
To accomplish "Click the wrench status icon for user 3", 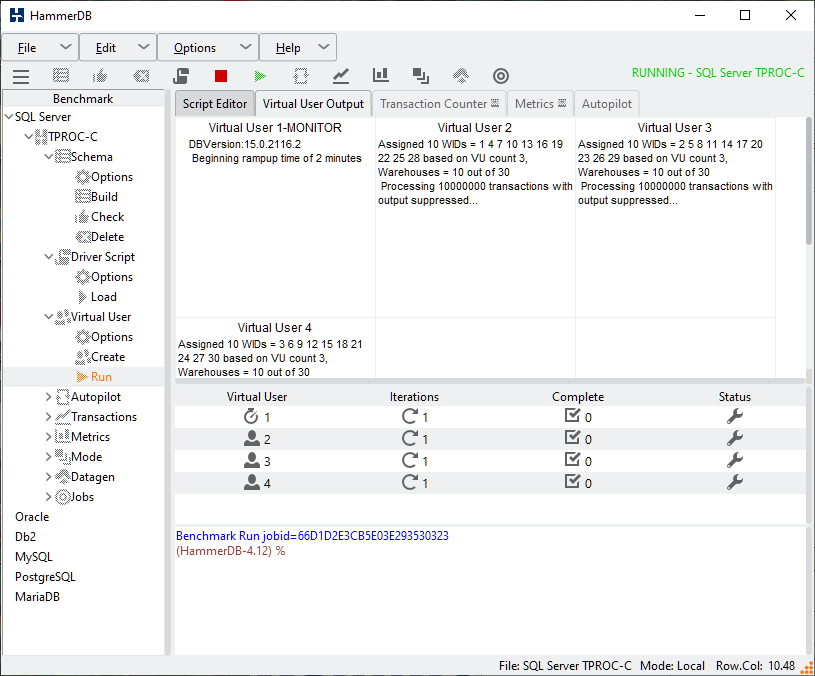I will 734,460.
